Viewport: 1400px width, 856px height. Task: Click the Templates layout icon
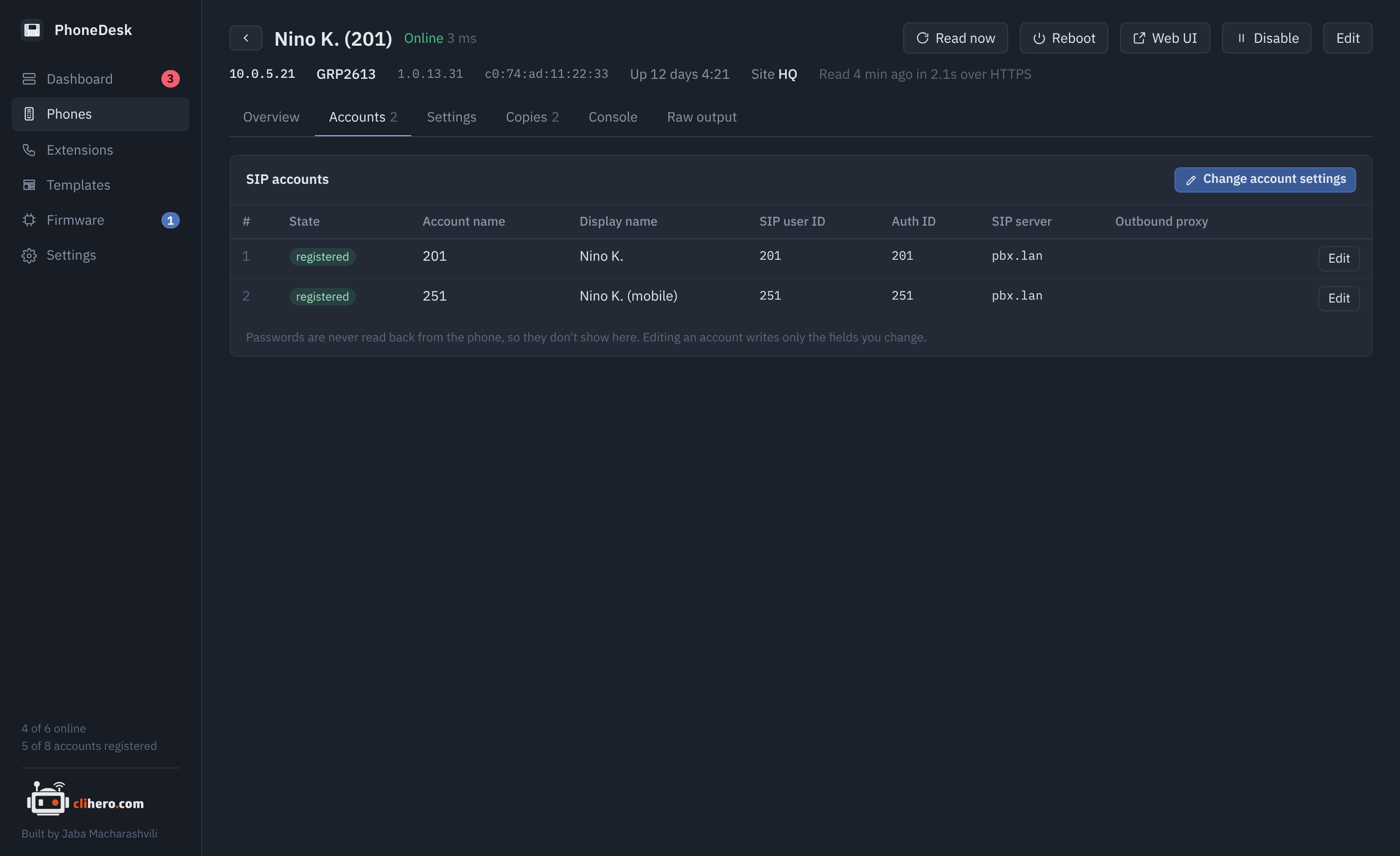click(29, 185)
